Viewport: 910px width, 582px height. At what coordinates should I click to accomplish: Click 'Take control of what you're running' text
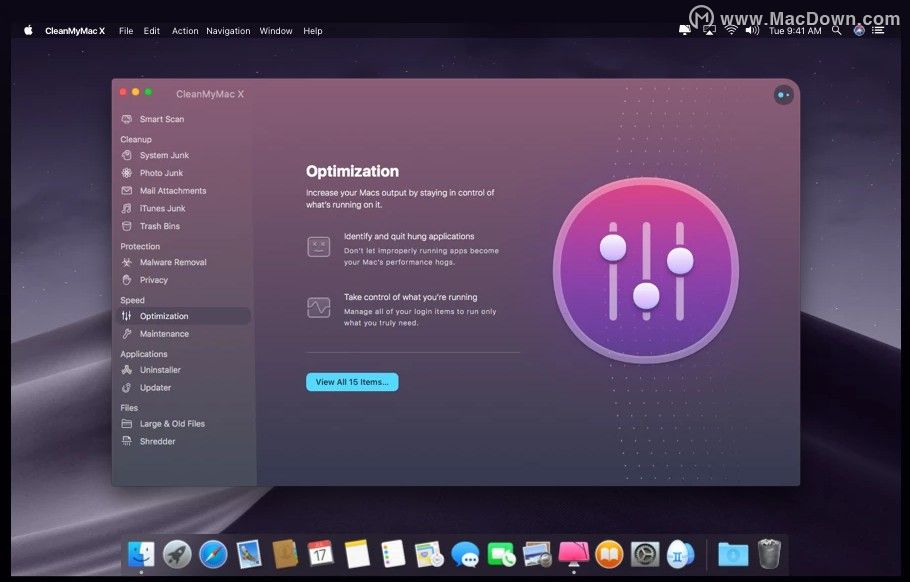point(410,297)
